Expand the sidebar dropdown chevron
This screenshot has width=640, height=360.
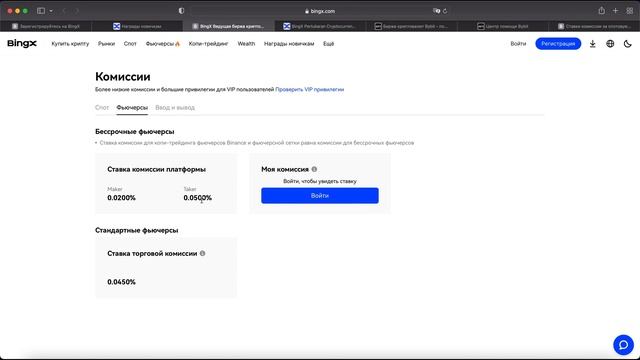click(51, 11)
